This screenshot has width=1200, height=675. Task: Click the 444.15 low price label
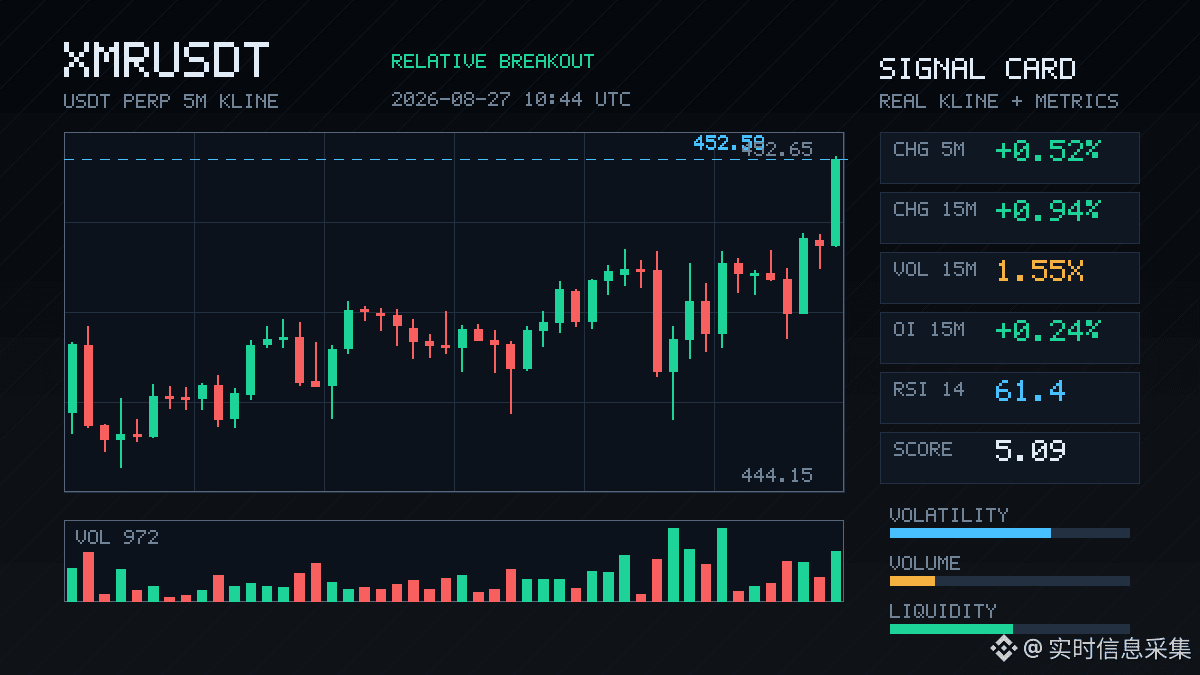coord(777,475)
